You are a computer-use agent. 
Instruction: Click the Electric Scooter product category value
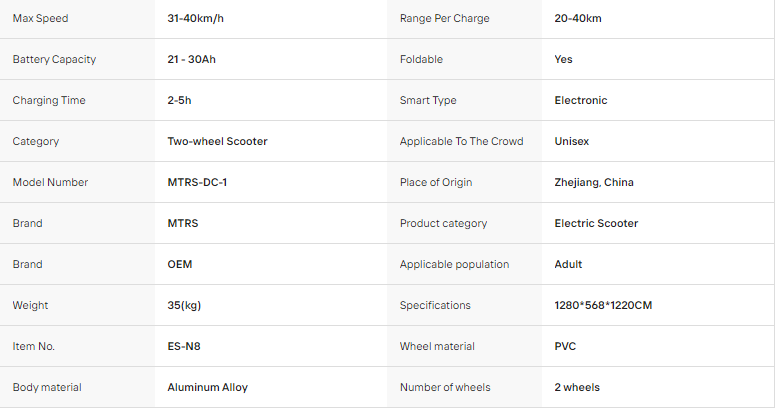(596, 223)
